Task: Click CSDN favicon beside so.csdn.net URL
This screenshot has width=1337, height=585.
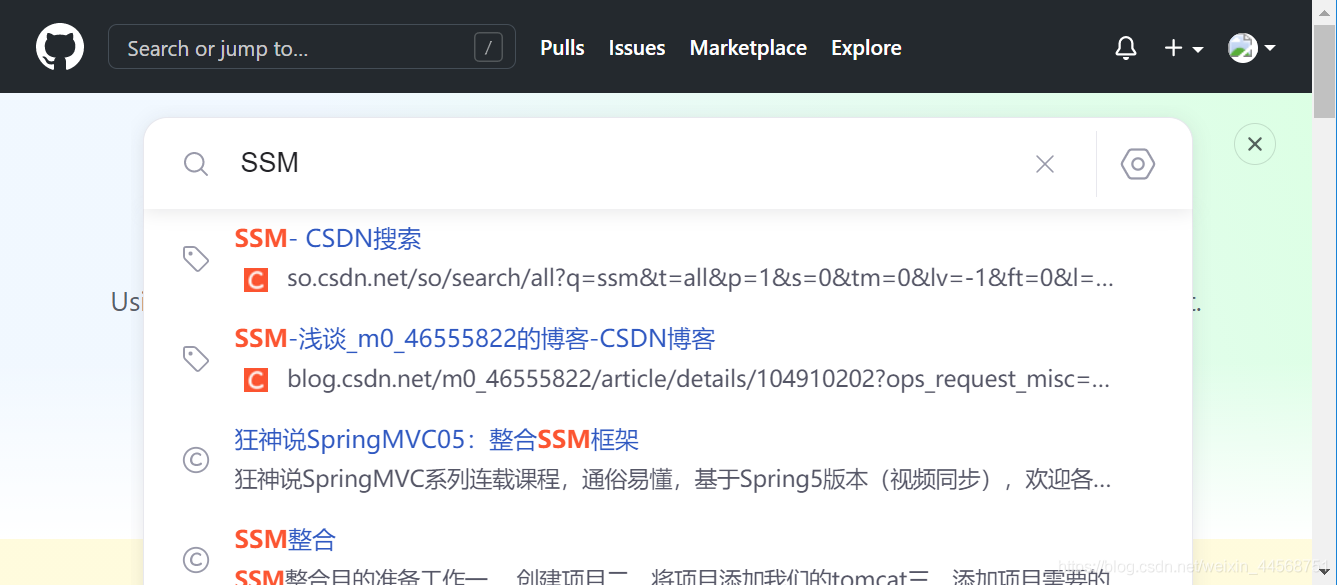Action: (256, 280)
